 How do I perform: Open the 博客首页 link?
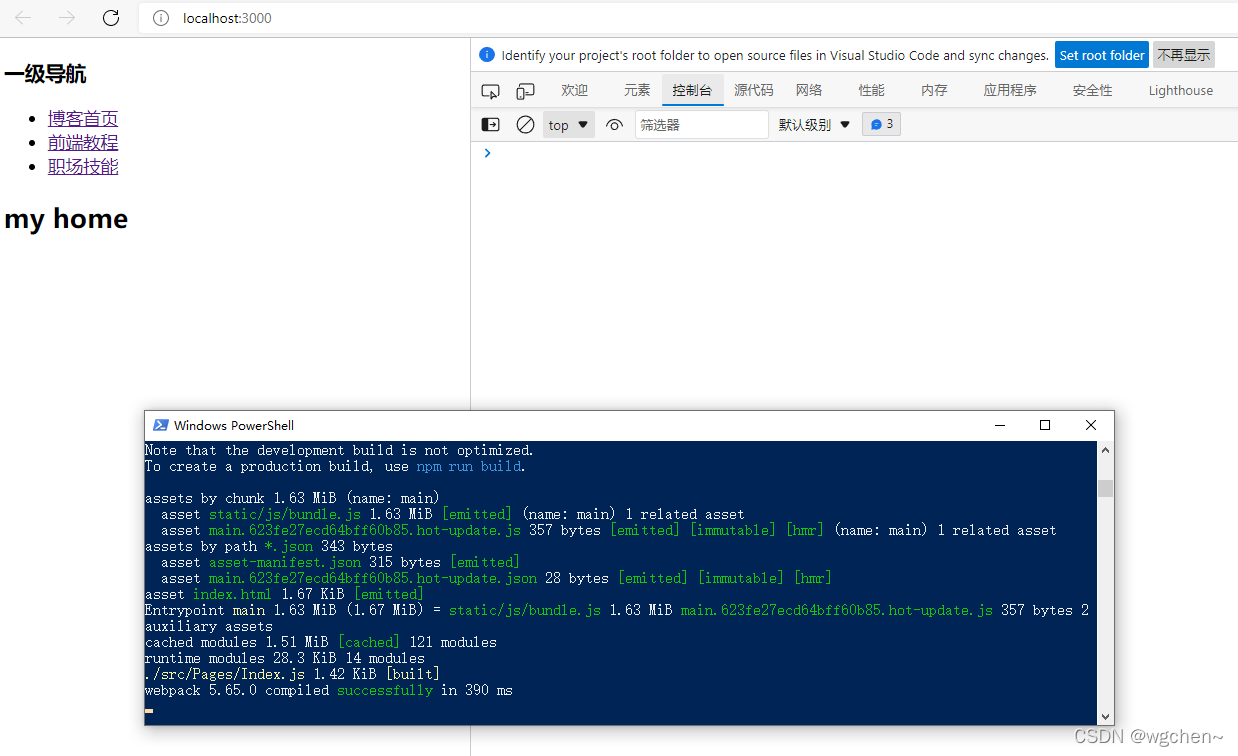83,118
